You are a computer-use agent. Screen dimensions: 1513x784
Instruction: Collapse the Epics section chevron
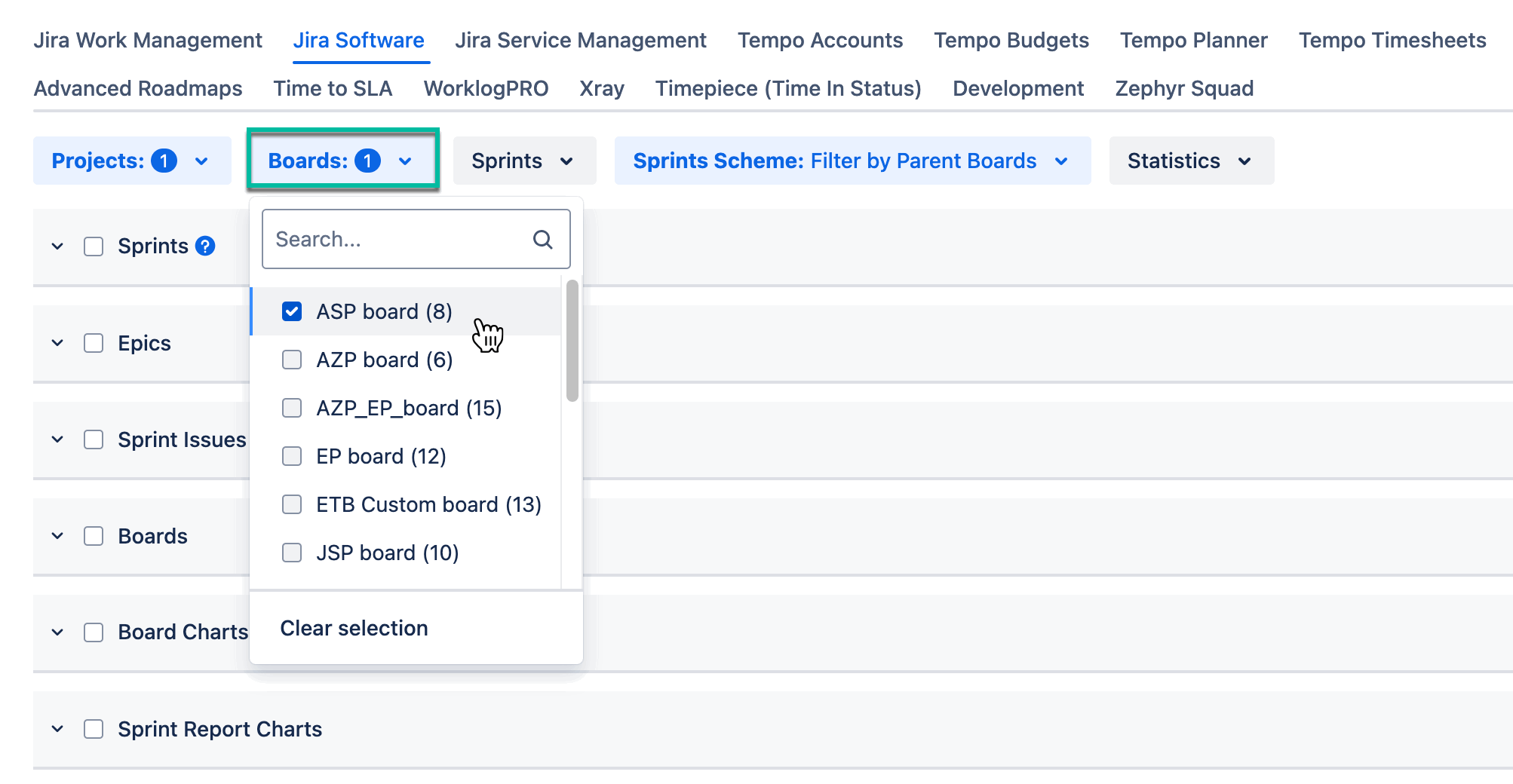(x=57, y=343)
